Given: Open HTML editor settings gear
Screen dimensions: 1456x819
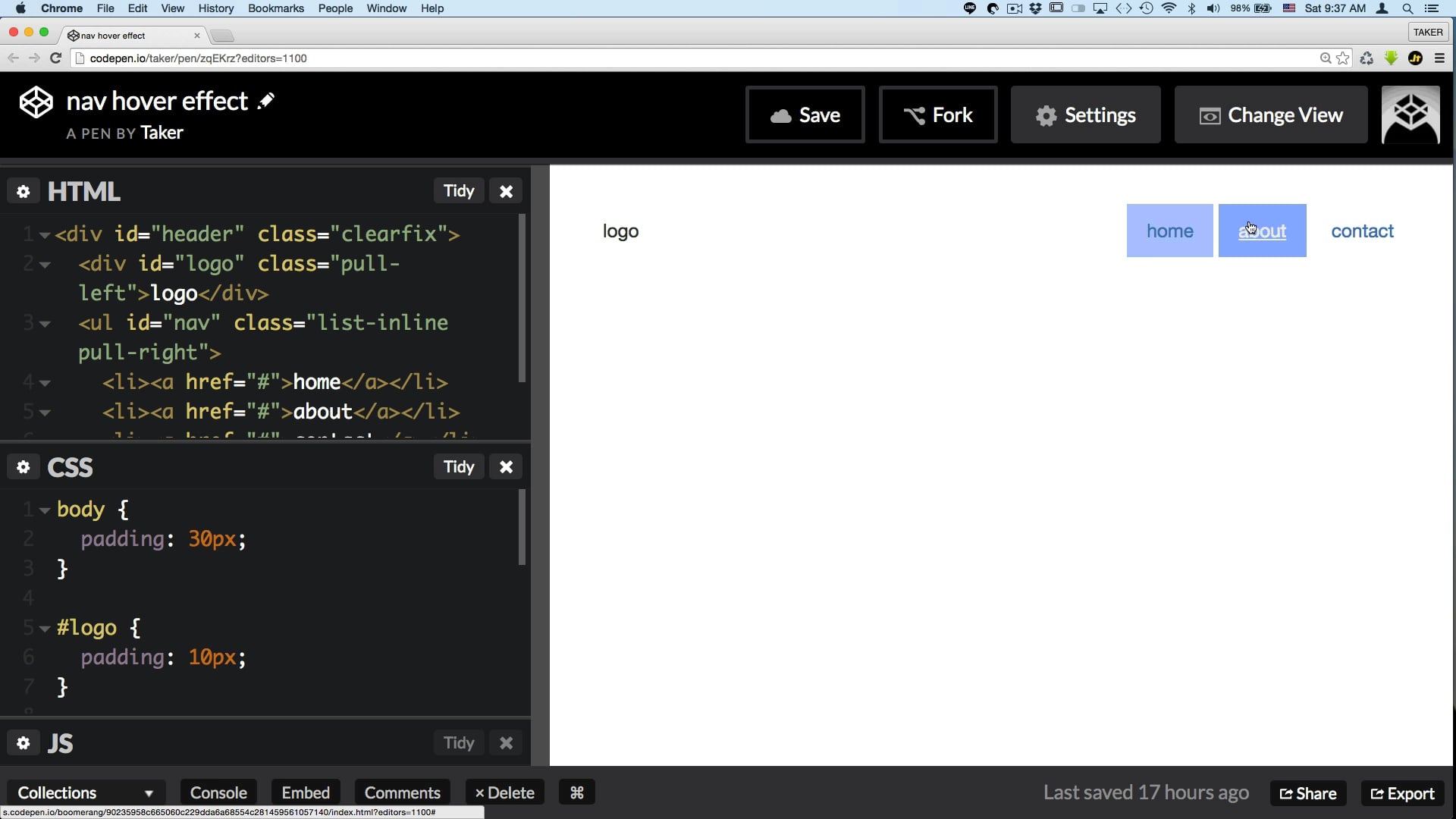Looking at the screenshot, I should 24,191.
